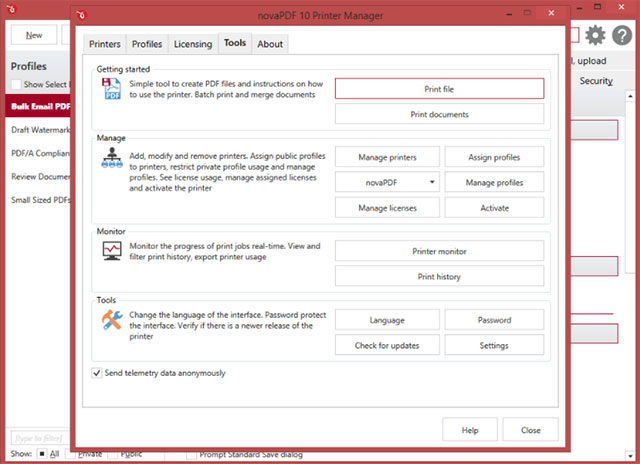Screen dimensions: 640x464
Task: Click the PDF document icon in Getting started
Action: tap(111, 89)
